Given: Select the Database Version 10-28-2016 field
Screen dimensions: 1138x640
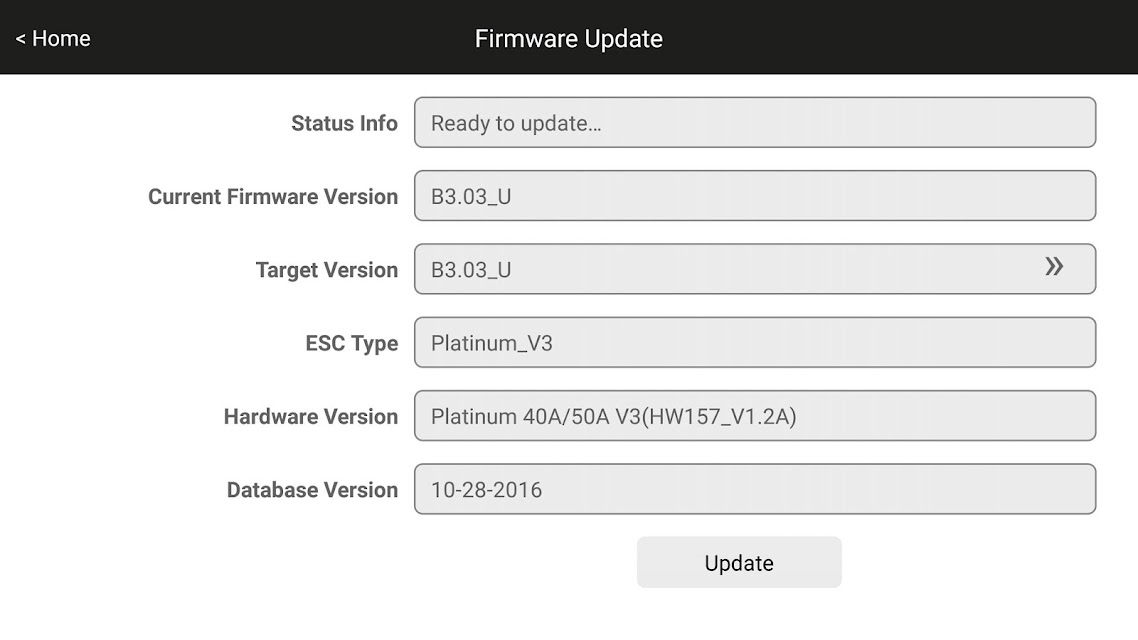Looking at the screenshot, I should [x=755, y=489].
